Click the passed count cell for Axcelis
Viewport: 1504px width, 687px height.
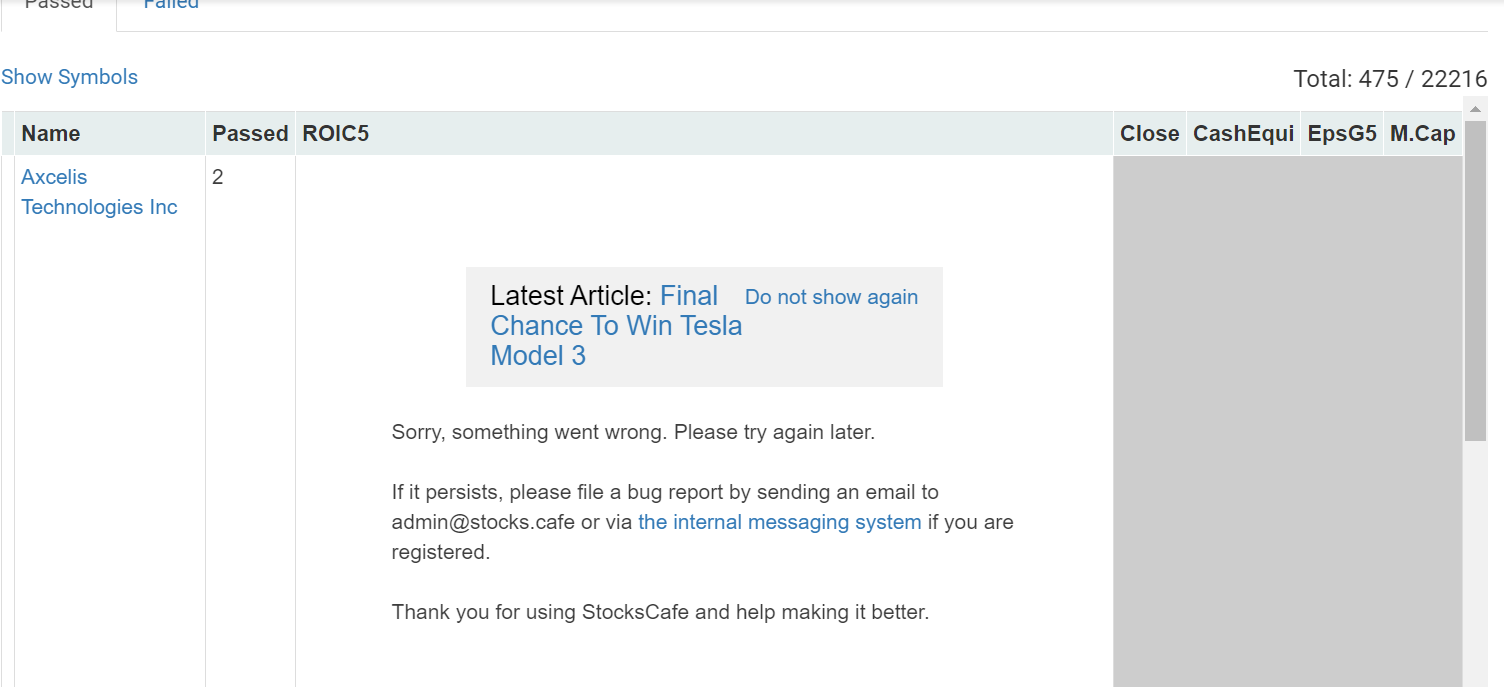(218, 178)
